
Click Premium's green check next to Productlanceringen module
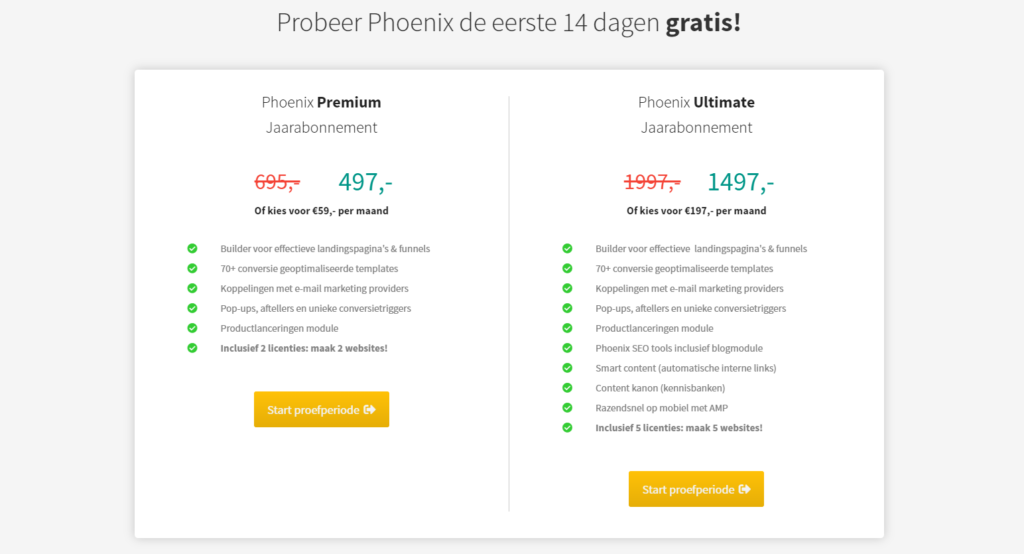click(192, 328)
